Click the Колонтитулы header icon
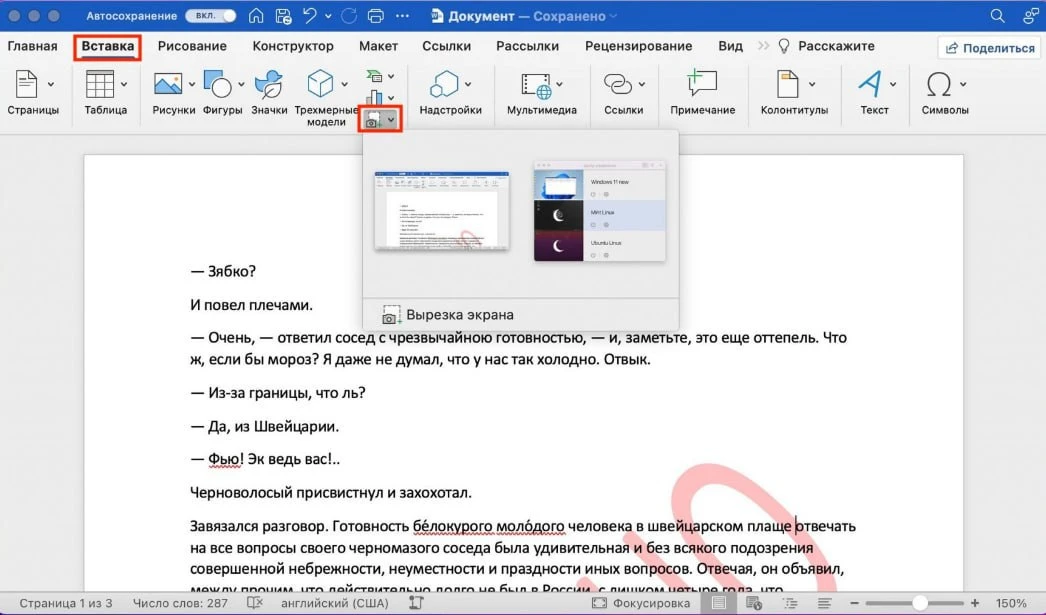Image resolution: width=1046 pixels, height=615 pixels. coord(788,84)
